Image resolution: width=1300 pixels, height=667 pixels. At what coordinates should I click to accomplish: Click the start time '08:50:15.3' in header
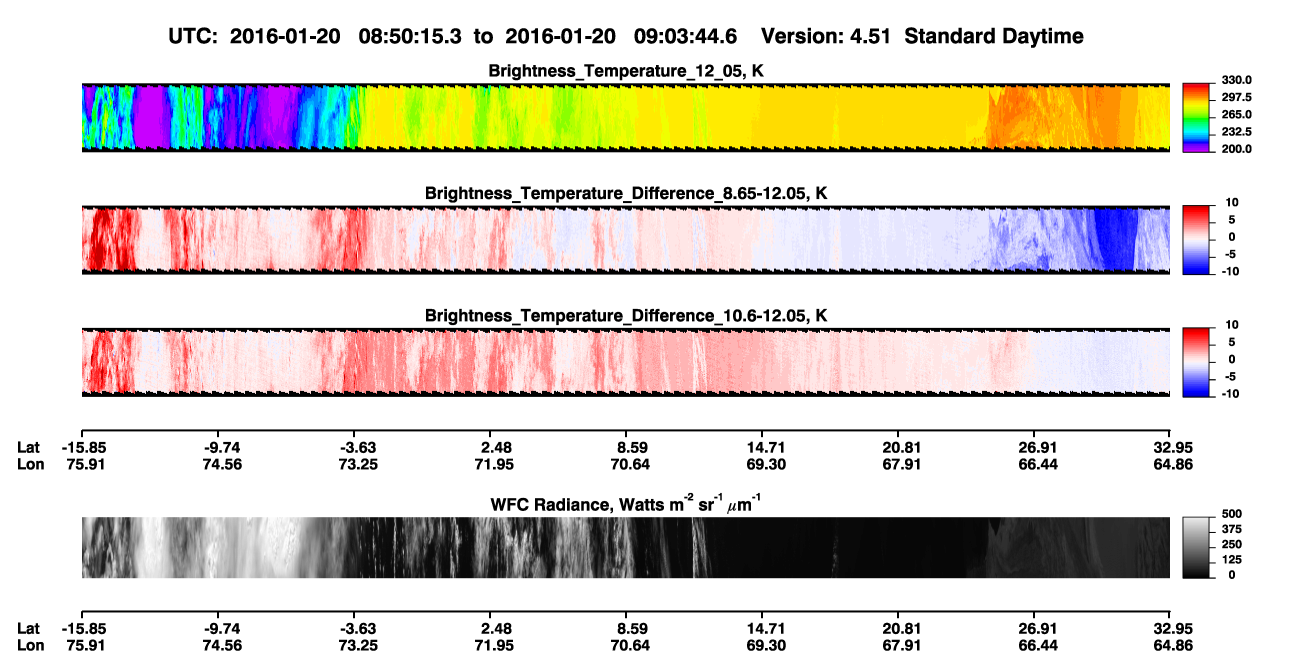(x=410, y=36)
